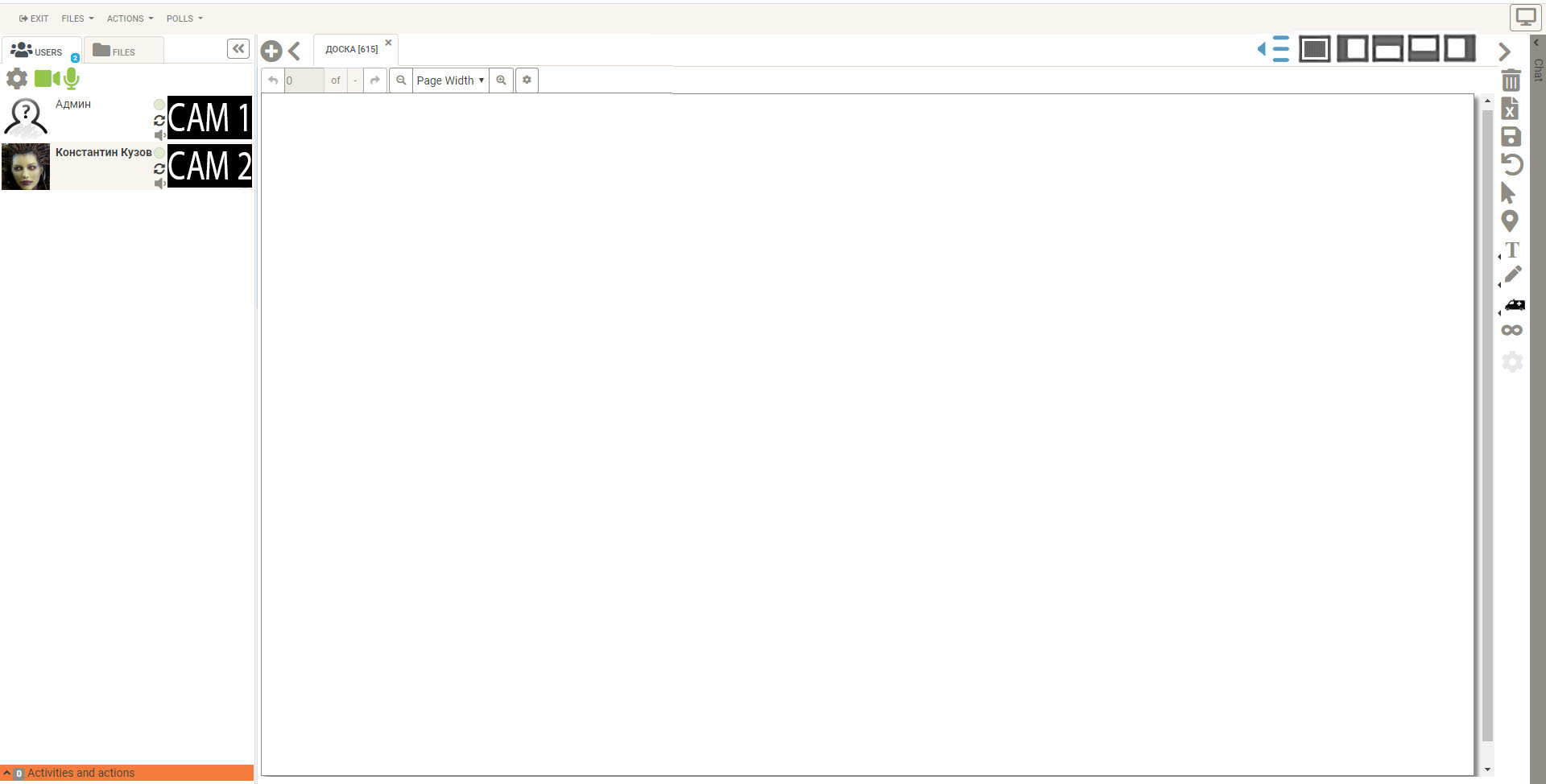The height and width of the screenshot is (784, 1546).
Task: Select the location pin marker tool
Action: (x=1510, y=221)
